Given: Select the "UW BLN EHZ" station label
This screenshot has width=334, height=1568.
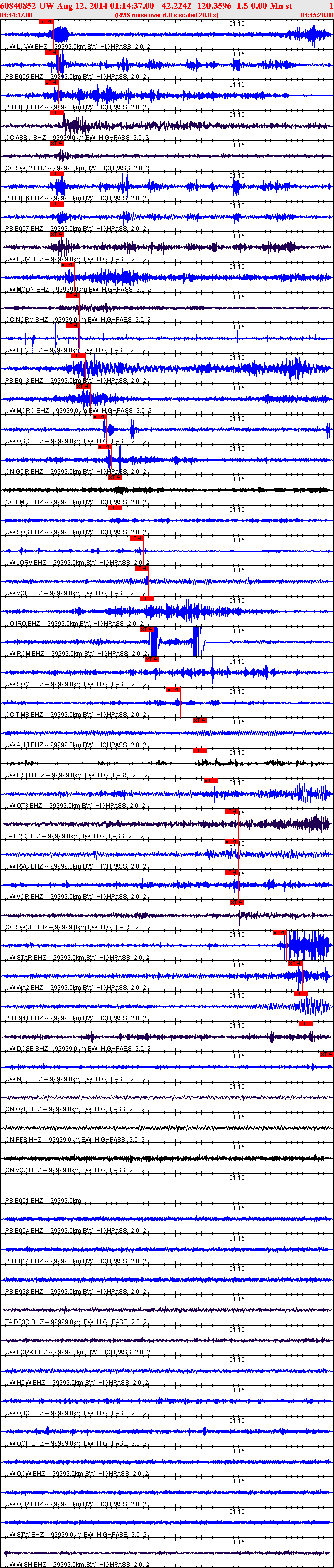Looking at the screenshot, I should tap(24, 351).
